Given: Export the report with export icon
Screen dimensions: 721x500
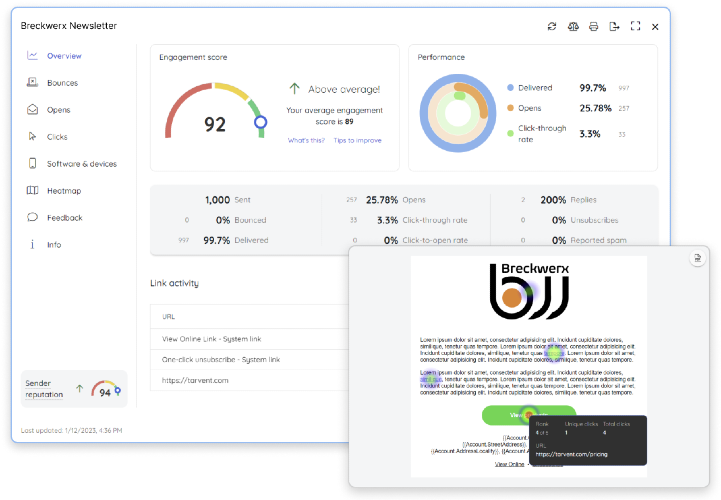Looking at the screenshot, I should coord(614,26).
